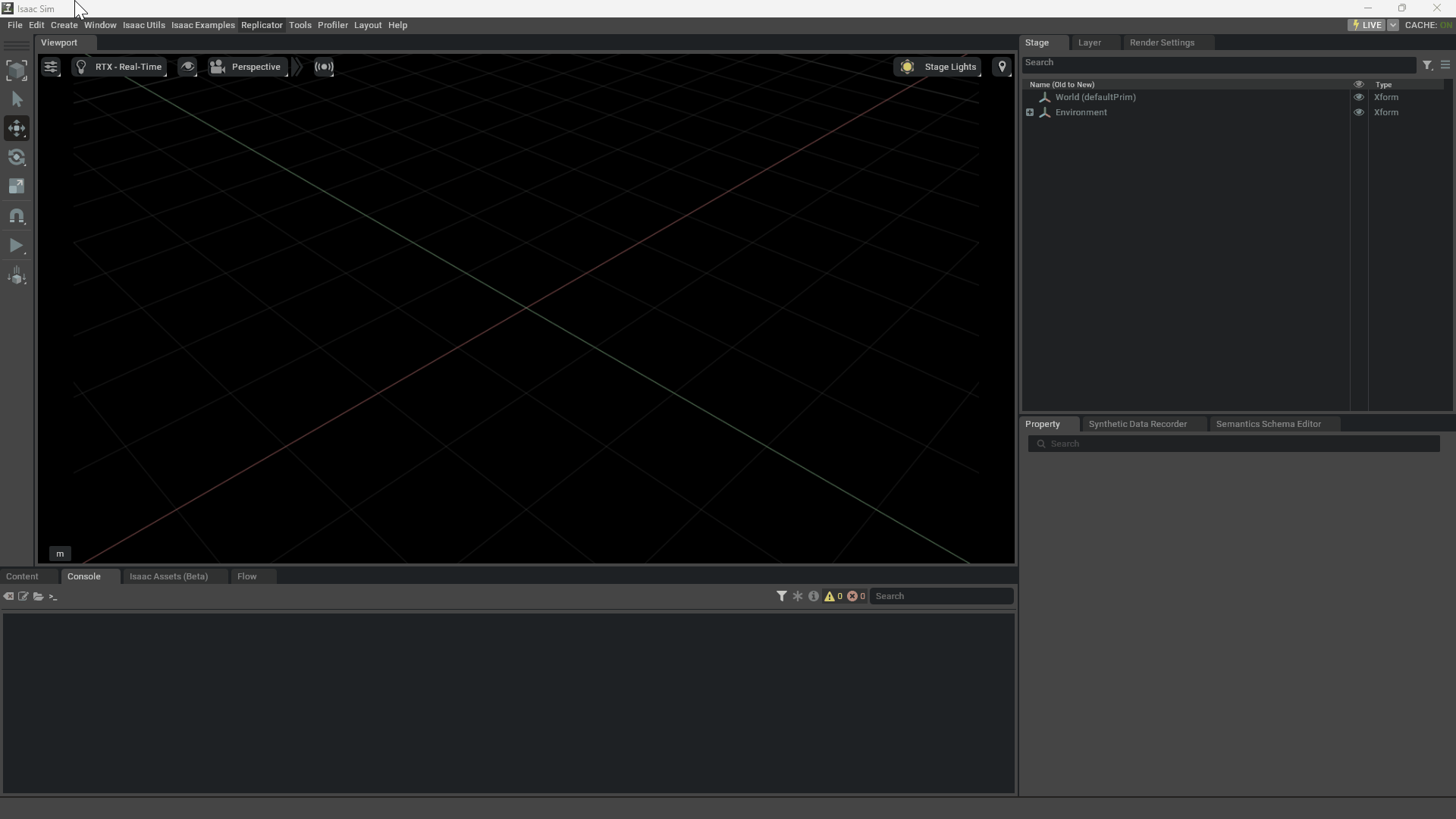Activate the Rotate tool
1456x819 pixels.
coord(17,158)
